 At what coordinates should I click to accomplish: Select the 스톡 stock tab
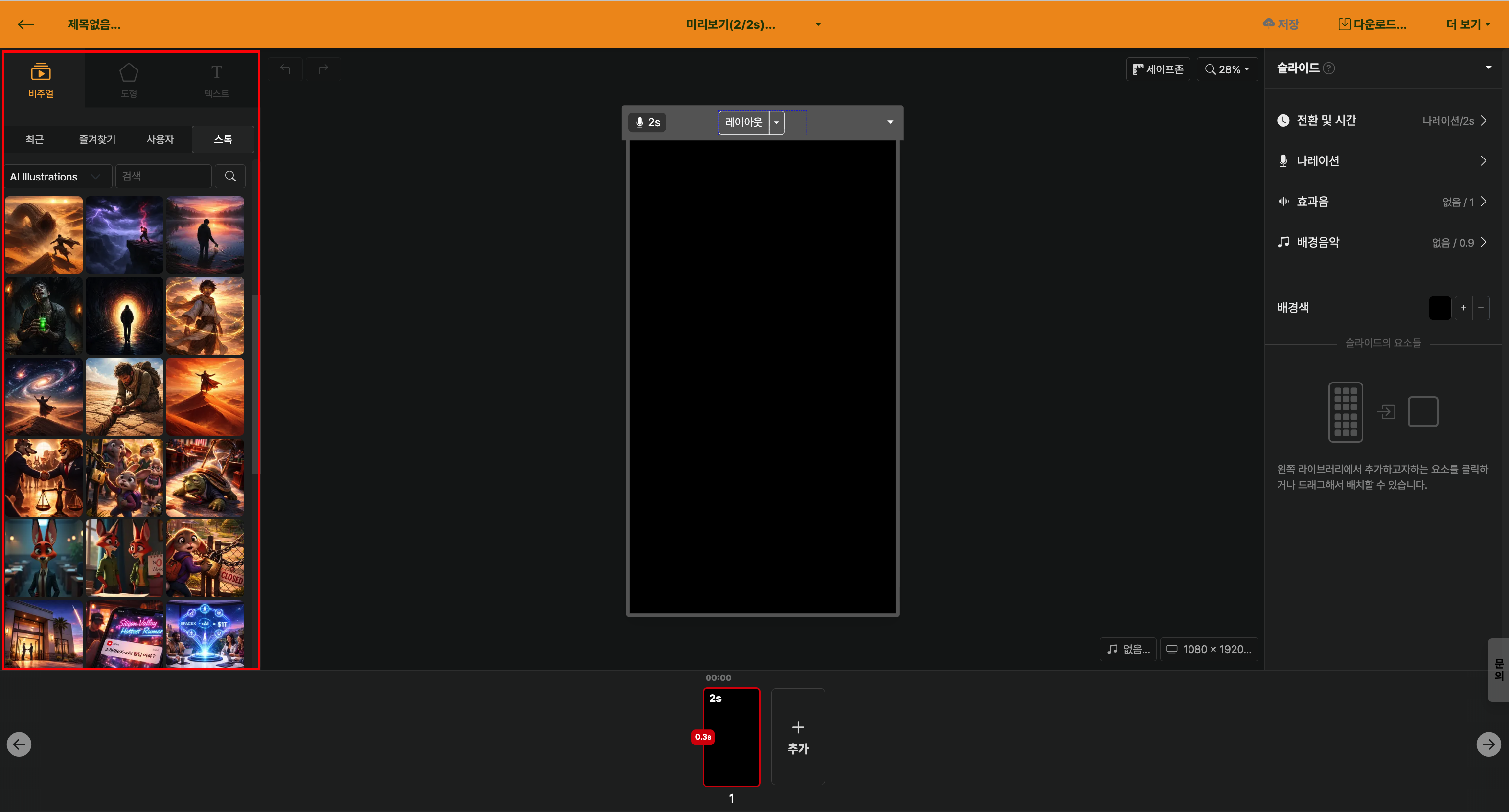(x=223, y=139)
